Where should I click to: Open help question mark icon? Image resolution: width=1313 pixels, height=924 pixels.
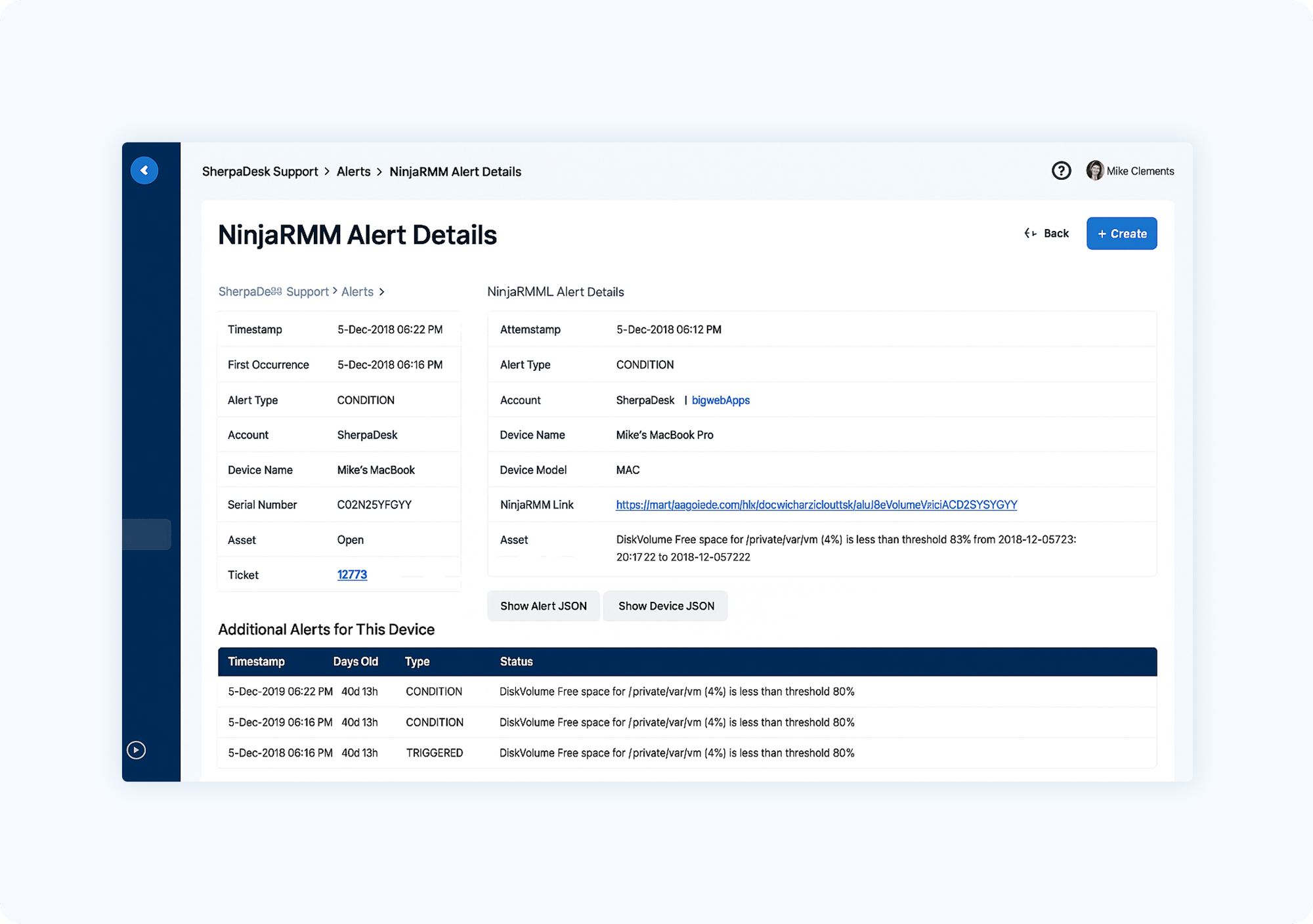tap(1061, 171)
